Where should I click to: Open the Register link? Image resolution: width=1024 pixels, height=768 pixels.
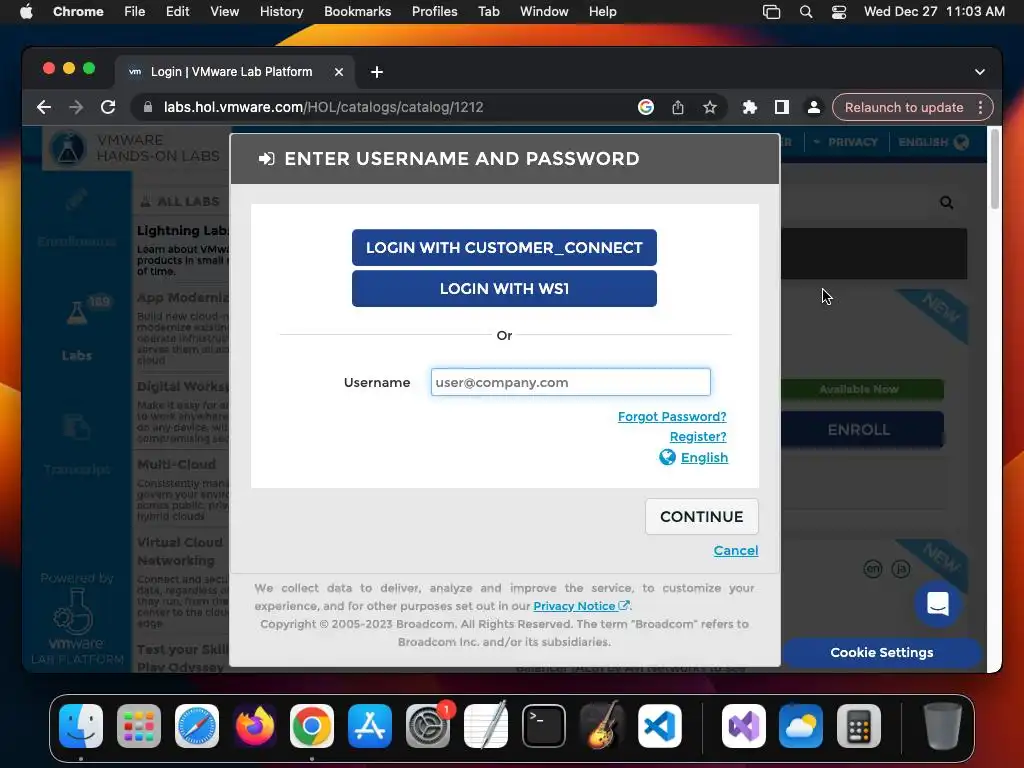pyautogui.click(x=698, y=436)
